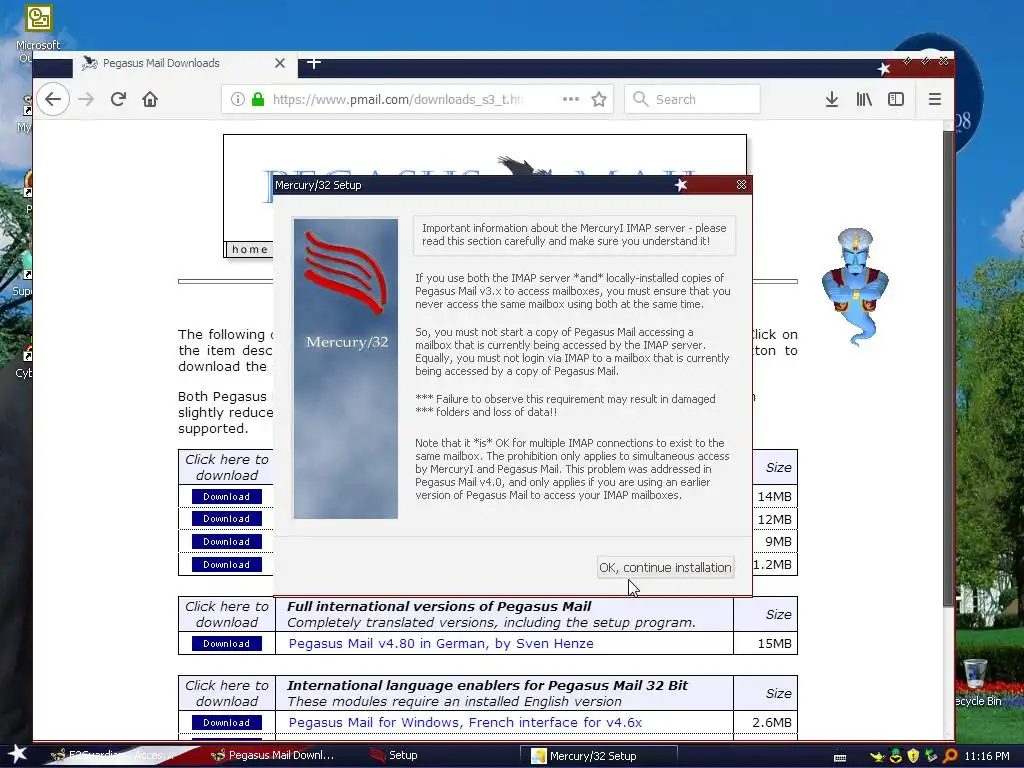The height and width of the screenshot is (768, 1024).
Task: Open Pegasus Mail v4.80 in German link
Action: click(441, 643)
